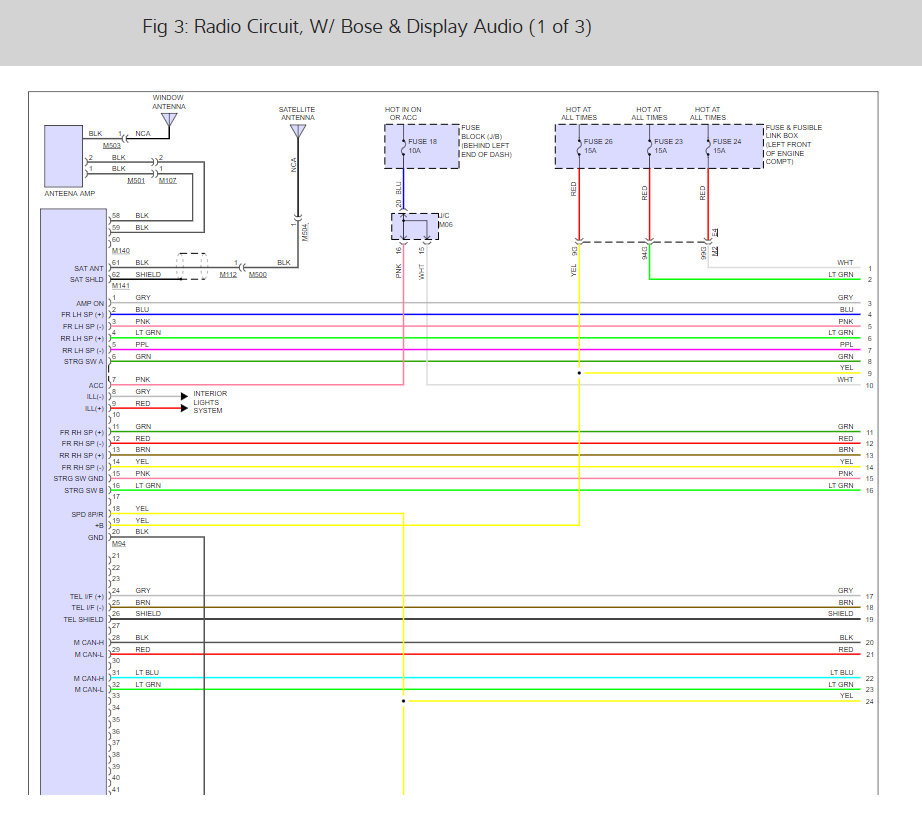Open the M500 connector link
The width and height of the screenshot is (922, 825).
click(258, 275)
